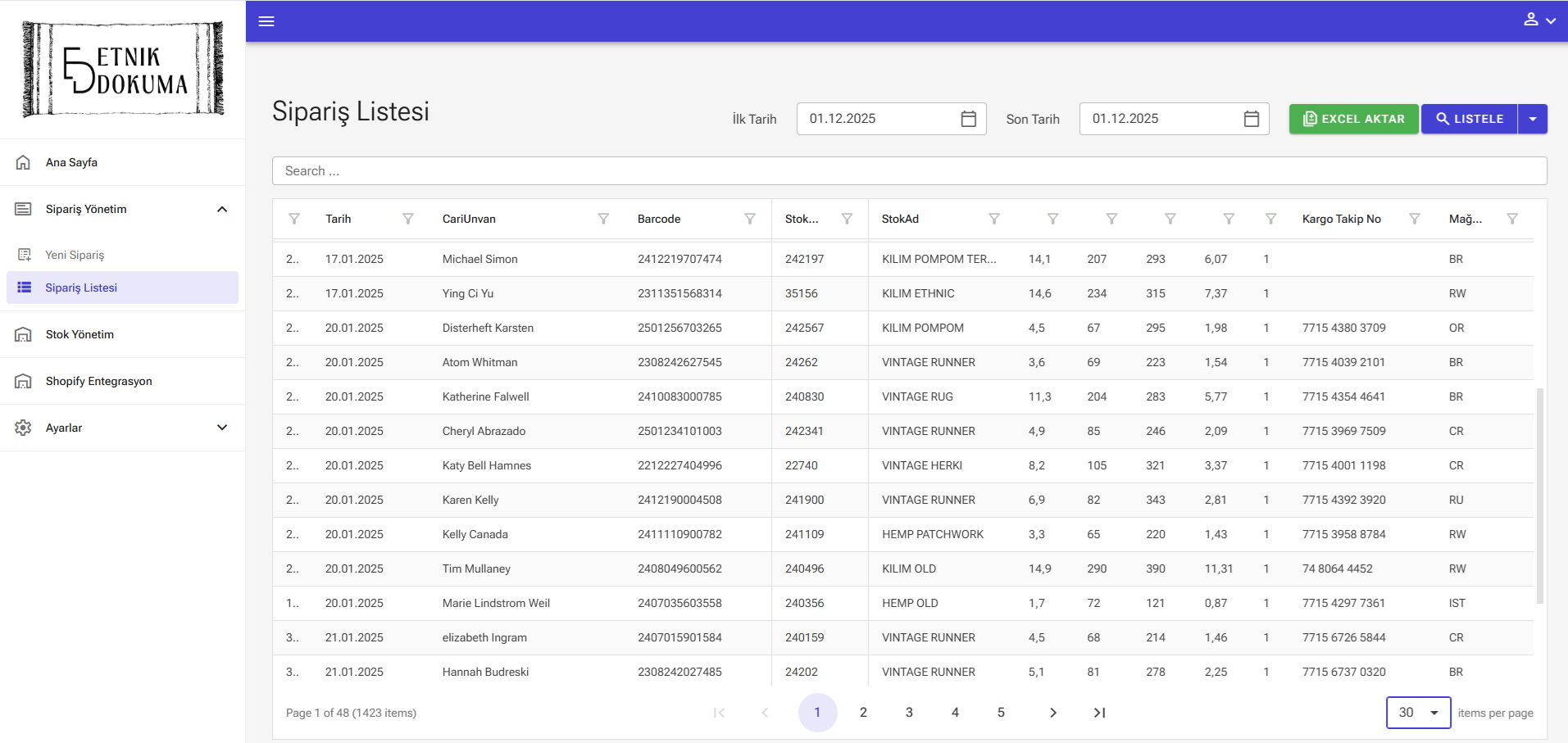Open the Son Tarih calendar picker

pos(1251,119)
